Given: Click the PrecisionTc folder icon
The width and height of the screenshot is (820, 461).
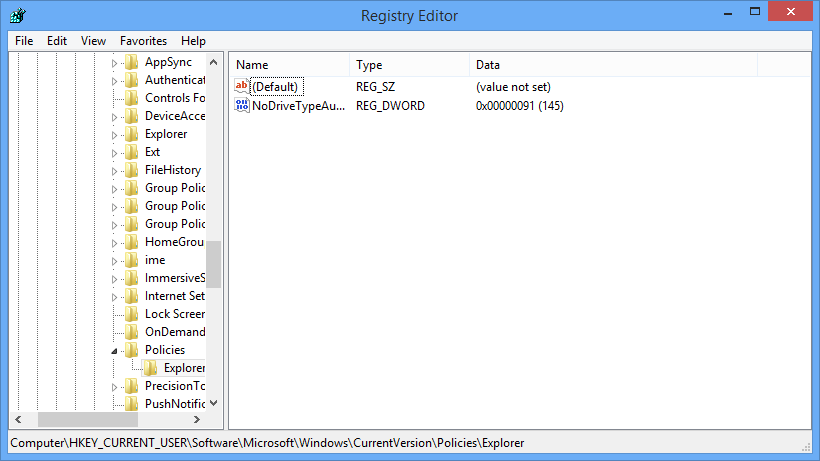Looking at the screenshot, I should tap(132, 386).
